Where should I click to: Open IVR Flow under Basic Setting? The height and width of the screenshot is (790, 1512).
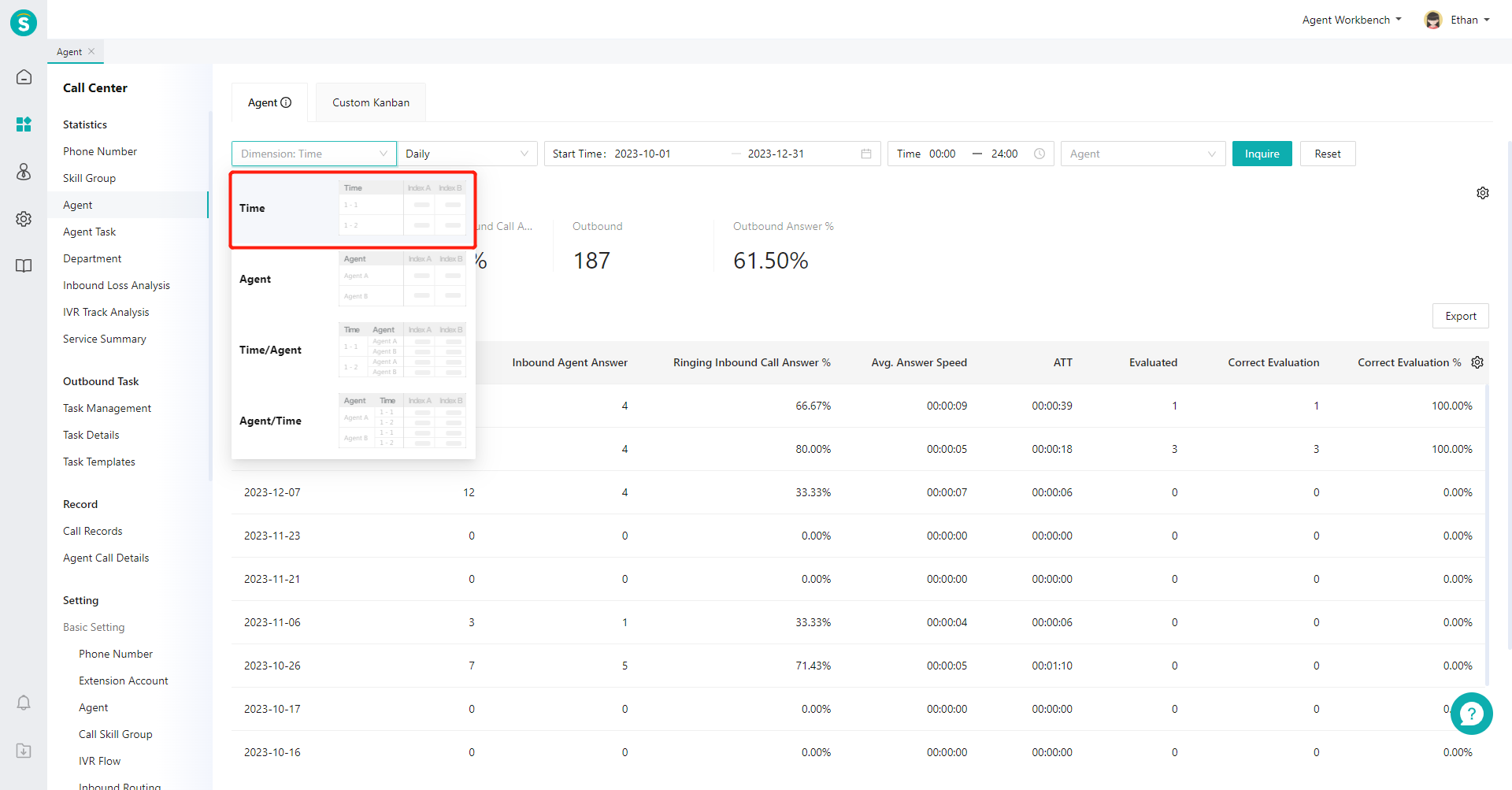tap(100, 761)
